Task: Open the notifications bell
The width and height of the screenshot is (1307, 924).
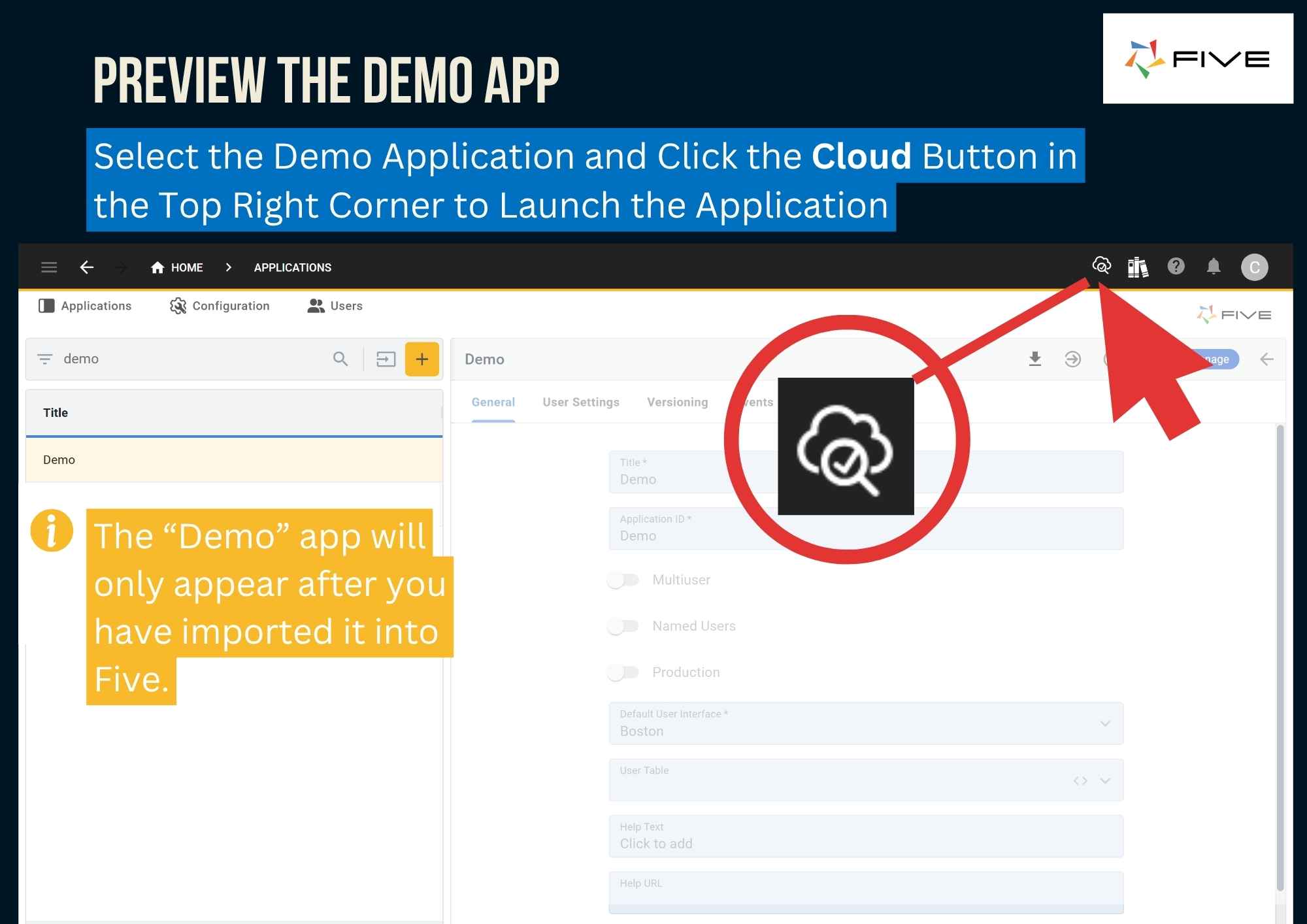Action: [x=1214, y=267]
